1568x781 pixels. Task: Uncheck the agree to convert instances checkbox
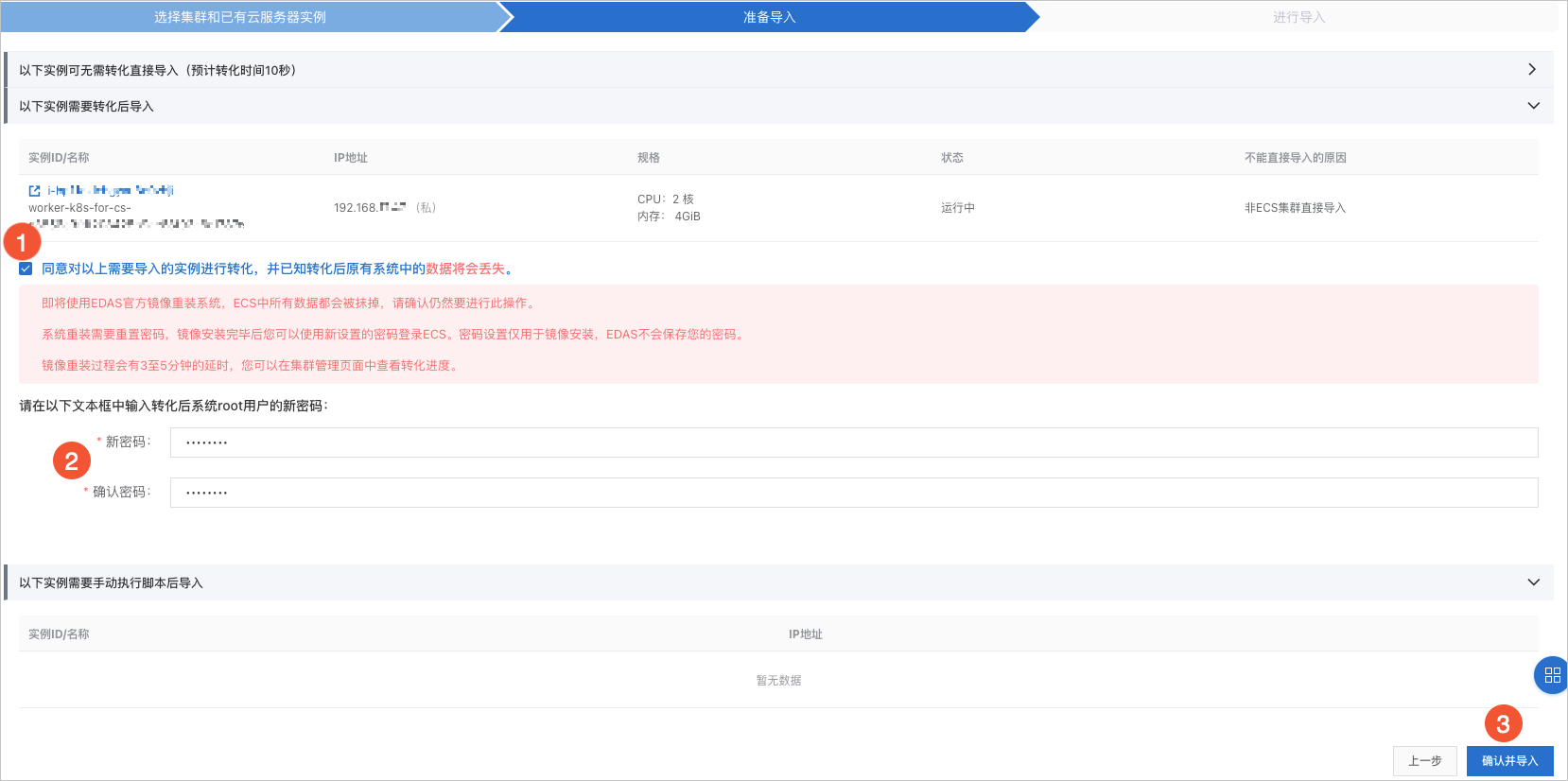(26, 269)
